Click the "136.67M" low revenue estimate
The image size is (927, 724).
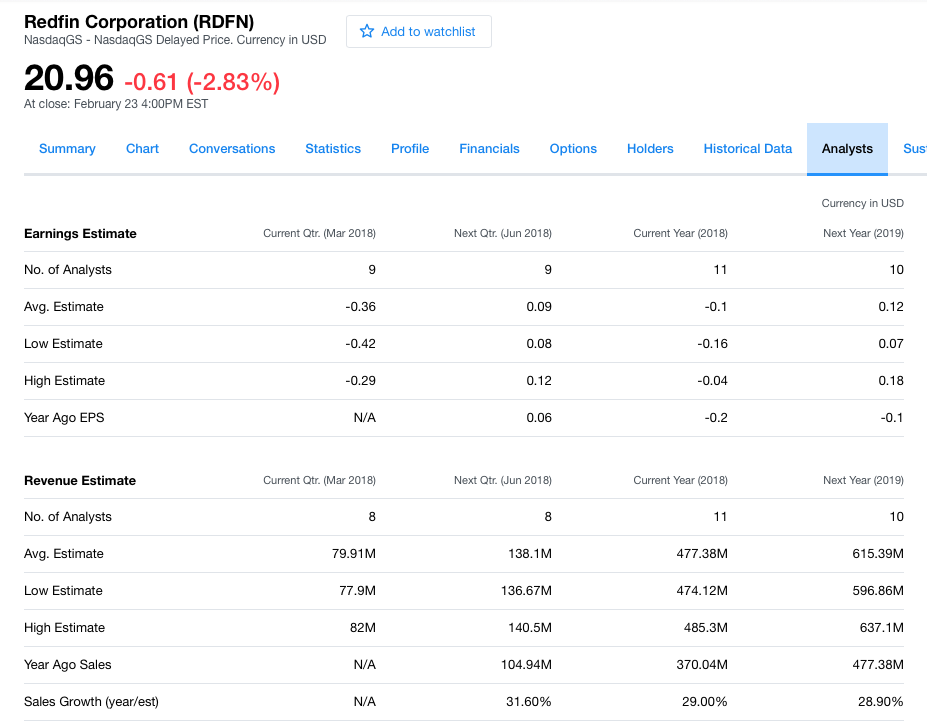527,590
